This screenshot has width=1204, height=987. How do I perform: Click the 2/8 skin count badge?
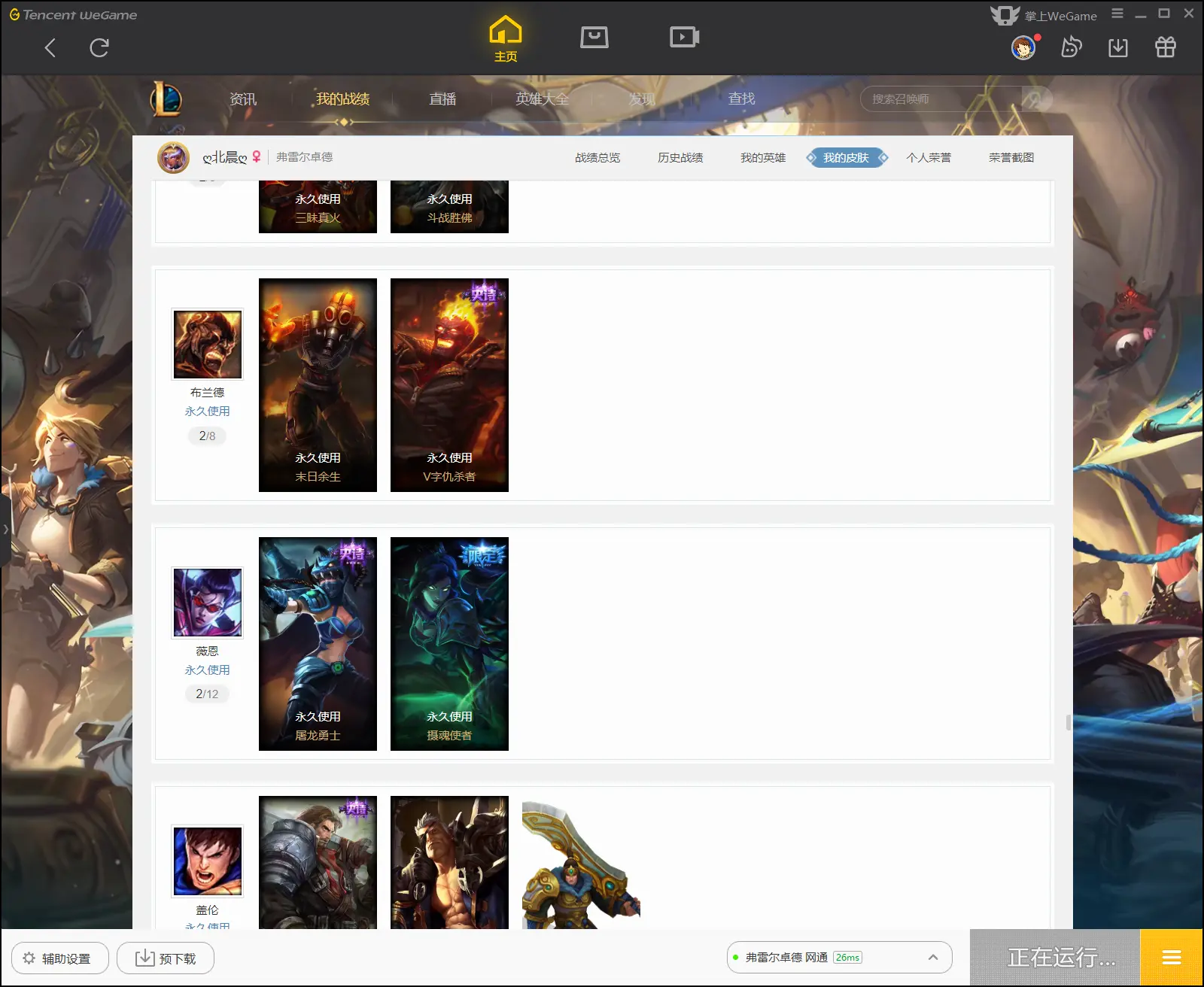(x=207, y=436)
